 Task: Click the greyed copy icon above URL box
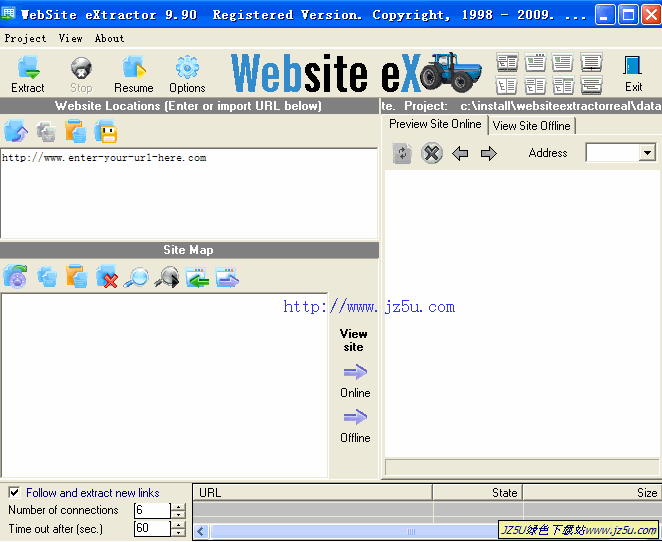[46, 131]
